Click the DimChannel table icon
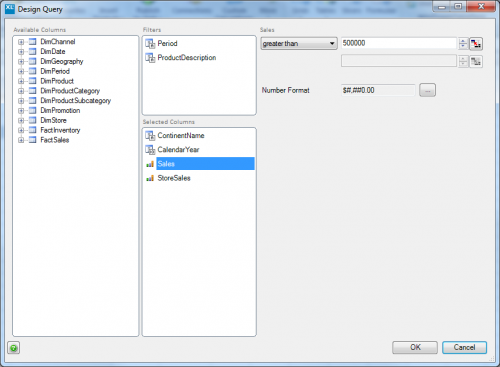Viewport: 500px width, 367px height. 32,42
